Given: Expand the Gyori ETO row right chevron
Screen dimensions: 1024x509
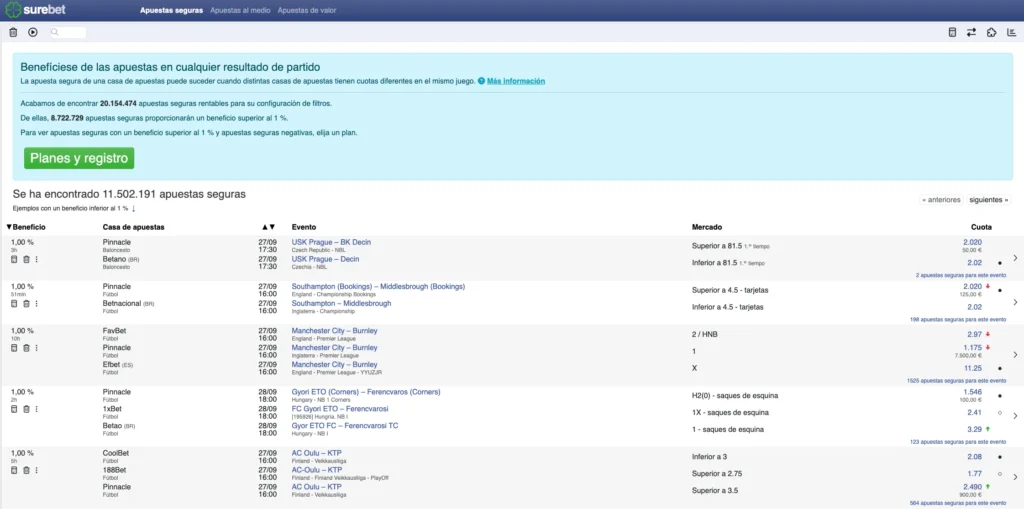Looking at the screenshot, I should [x=1015, y=416].
